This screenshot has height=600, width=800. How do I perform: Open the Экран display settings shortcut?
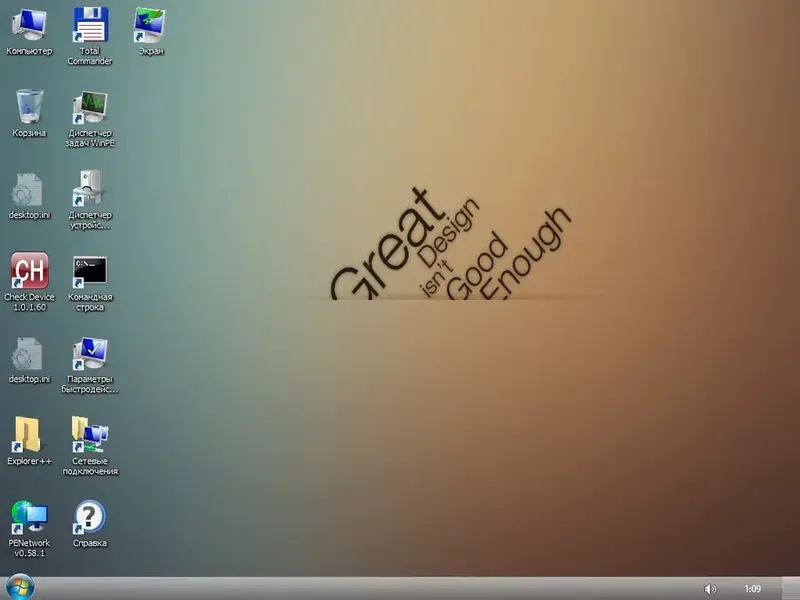(150, 25)
